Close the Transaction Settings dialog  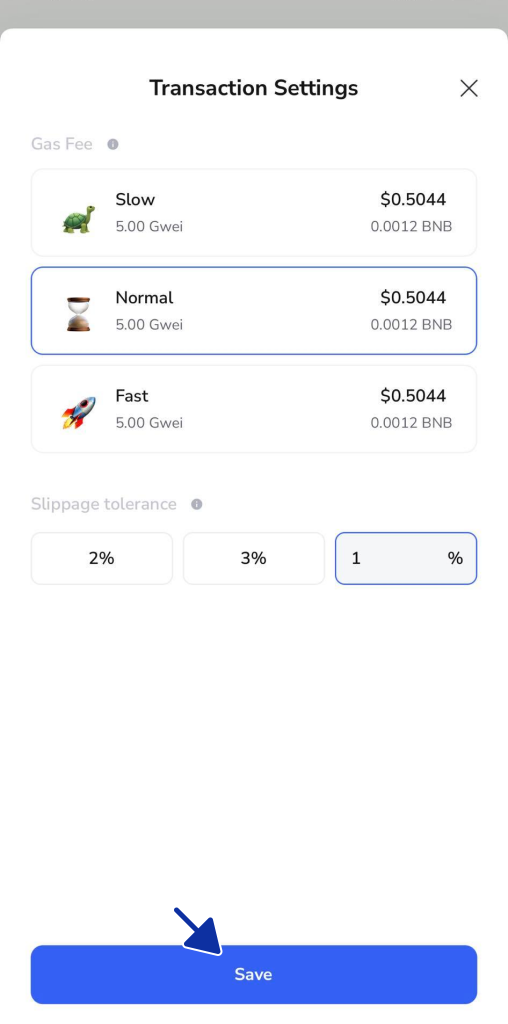(469, 88)
